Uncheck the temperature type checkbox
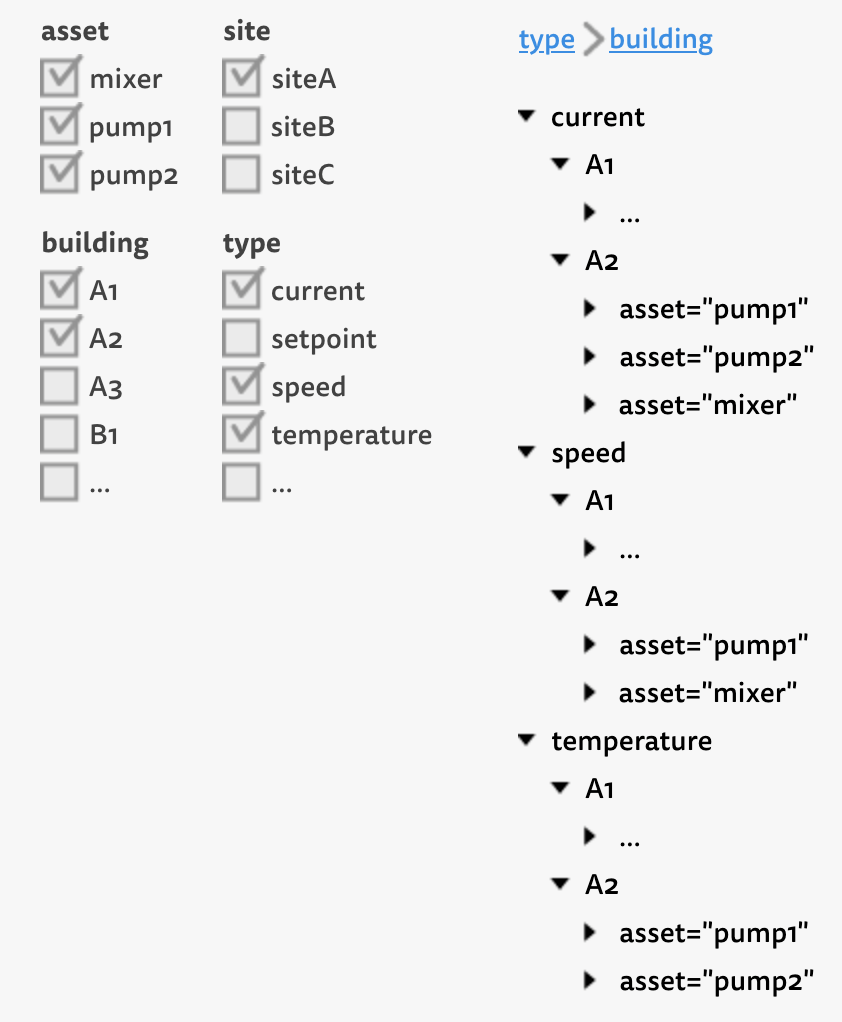The height and width of the screenshot is (1022, 842). (241, 434)
